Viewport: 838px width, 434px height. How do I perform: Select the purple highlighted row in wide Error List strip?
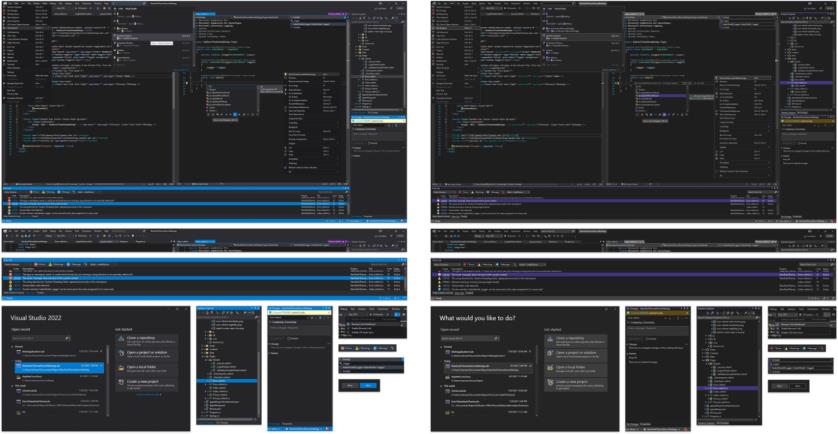[631, 275]
